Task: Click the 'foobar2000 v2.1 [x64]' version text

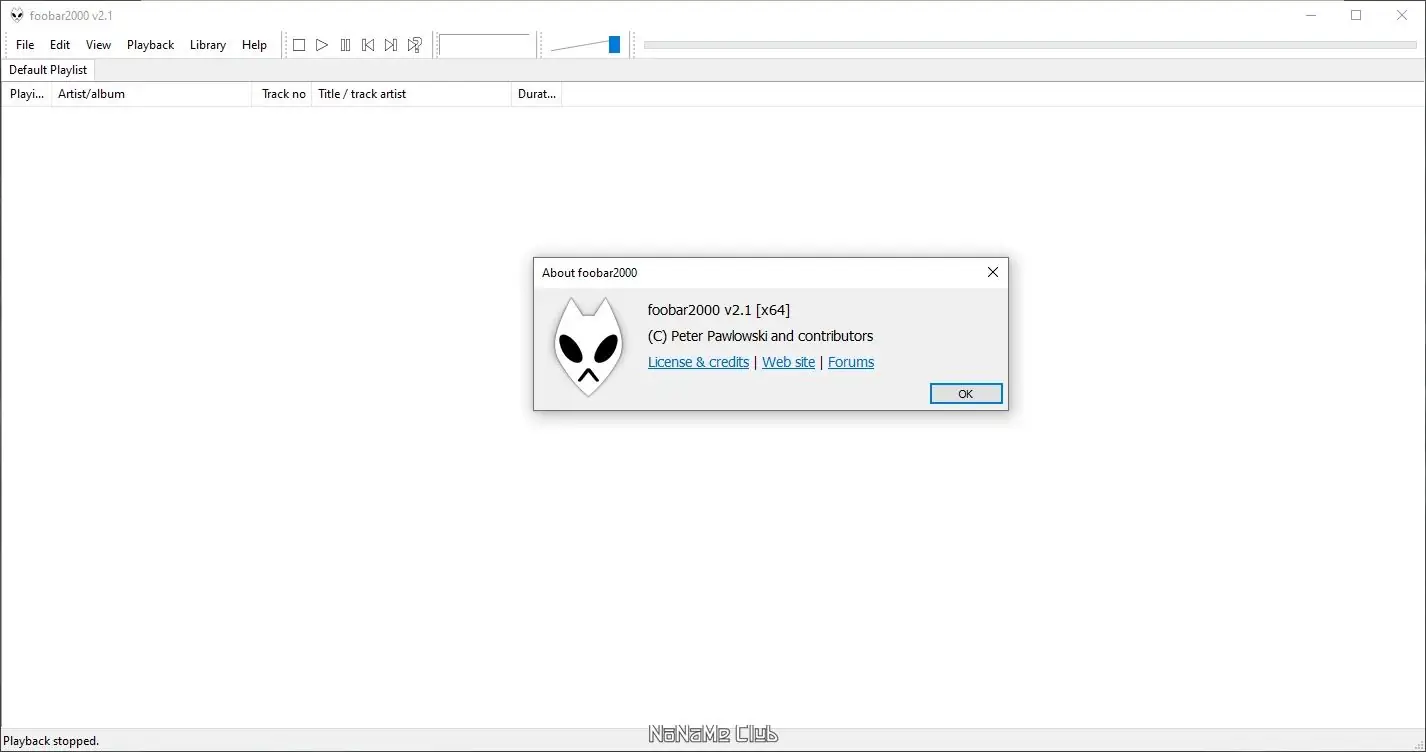Action: [719, 310]
